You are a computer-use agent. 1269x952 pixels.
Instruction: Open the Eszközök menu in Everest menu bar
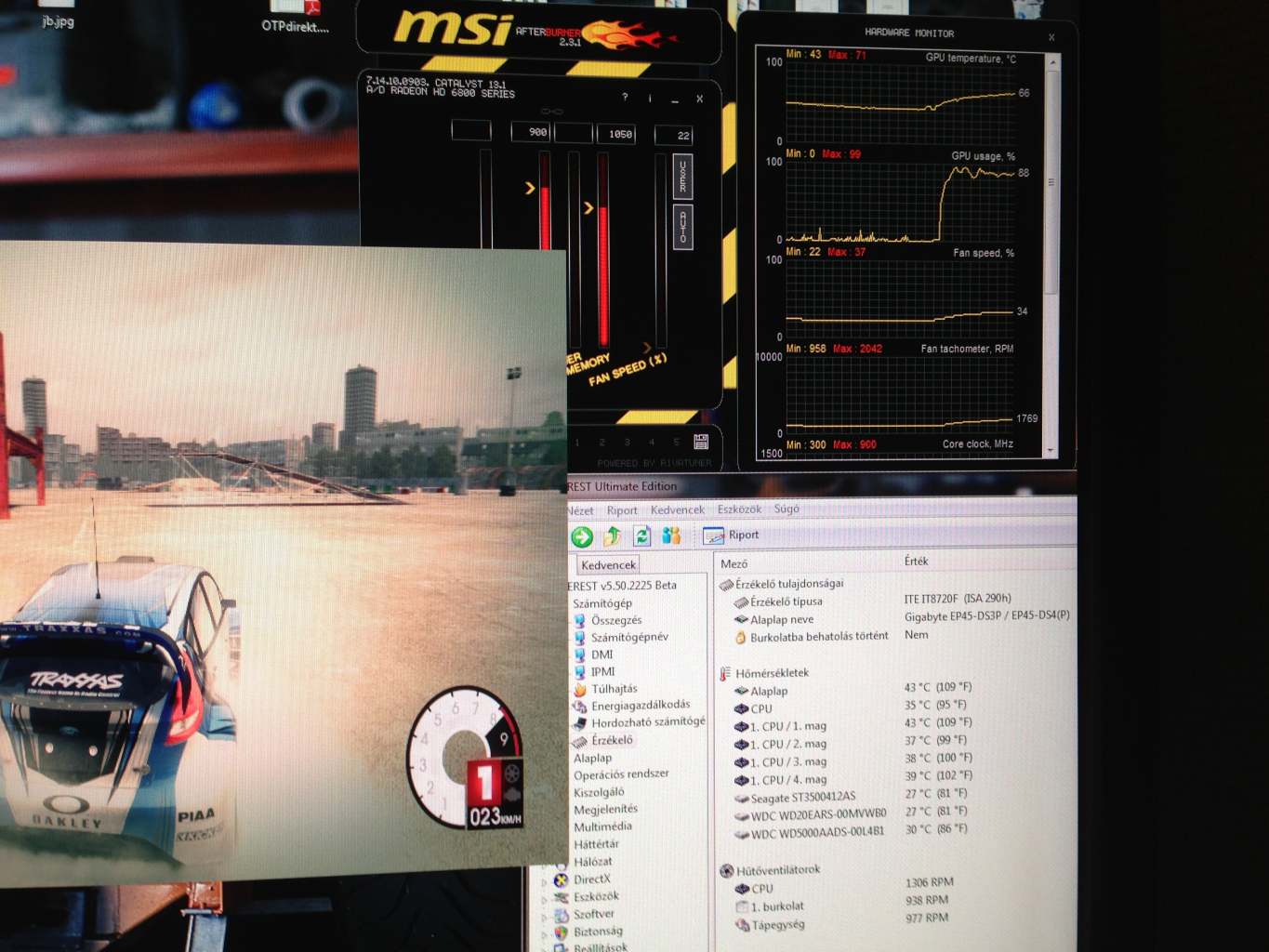tap(739, 509)
